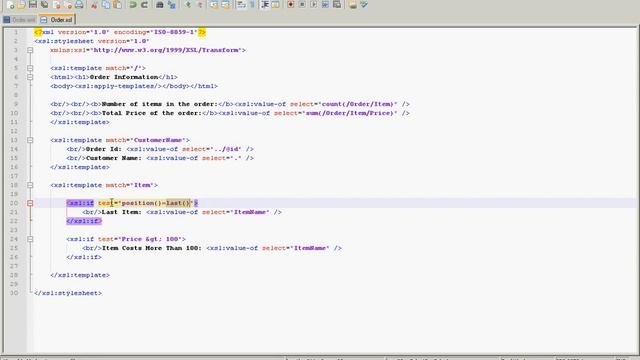Click the Close All documents toolbar icon

point(68,5)
